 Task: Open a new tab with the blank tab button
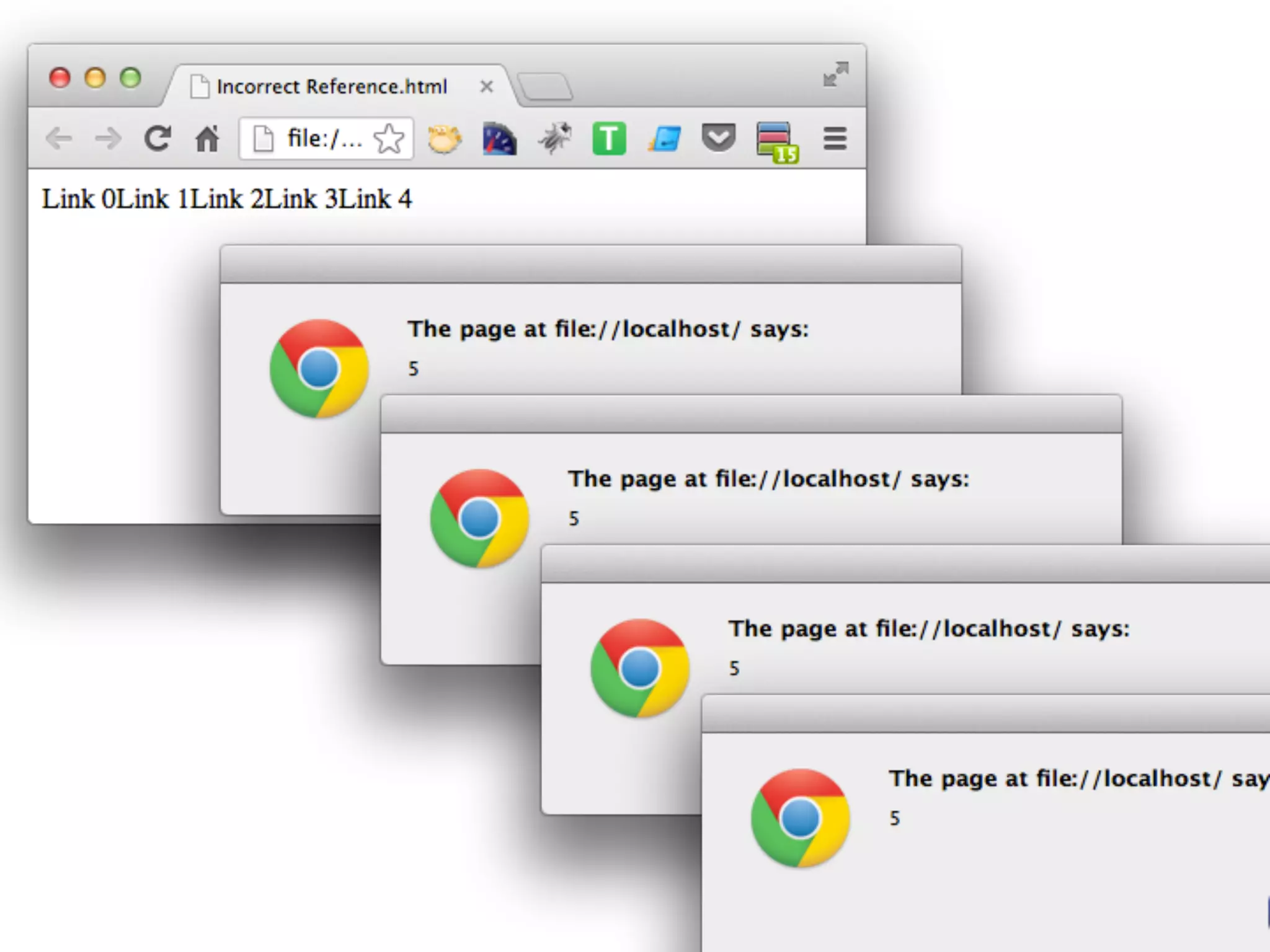click(545, 87)
